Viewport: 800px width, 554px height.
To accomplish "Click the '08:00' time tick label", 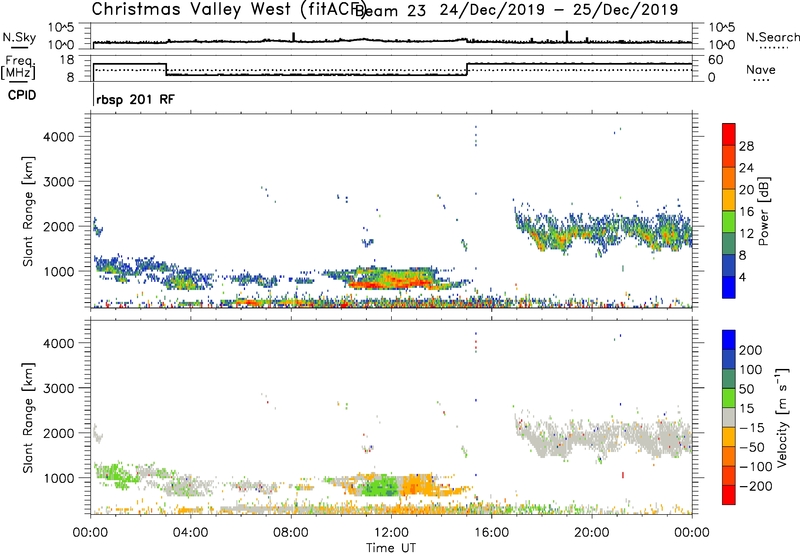I will click(291, 533).
